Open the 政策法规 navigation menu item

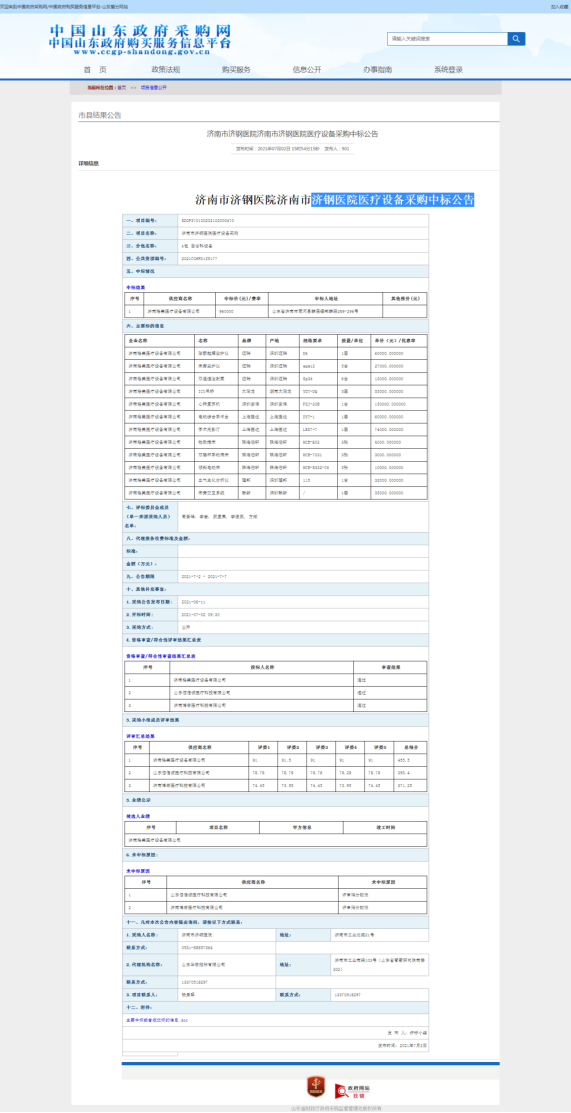click(x=165, y=70)
